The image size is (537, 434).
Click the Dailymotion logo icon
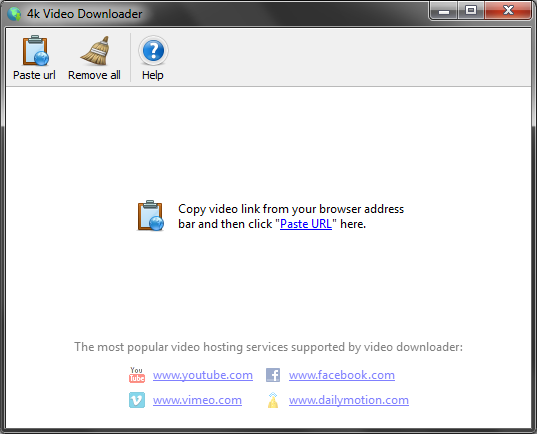[x=273, y=400]
